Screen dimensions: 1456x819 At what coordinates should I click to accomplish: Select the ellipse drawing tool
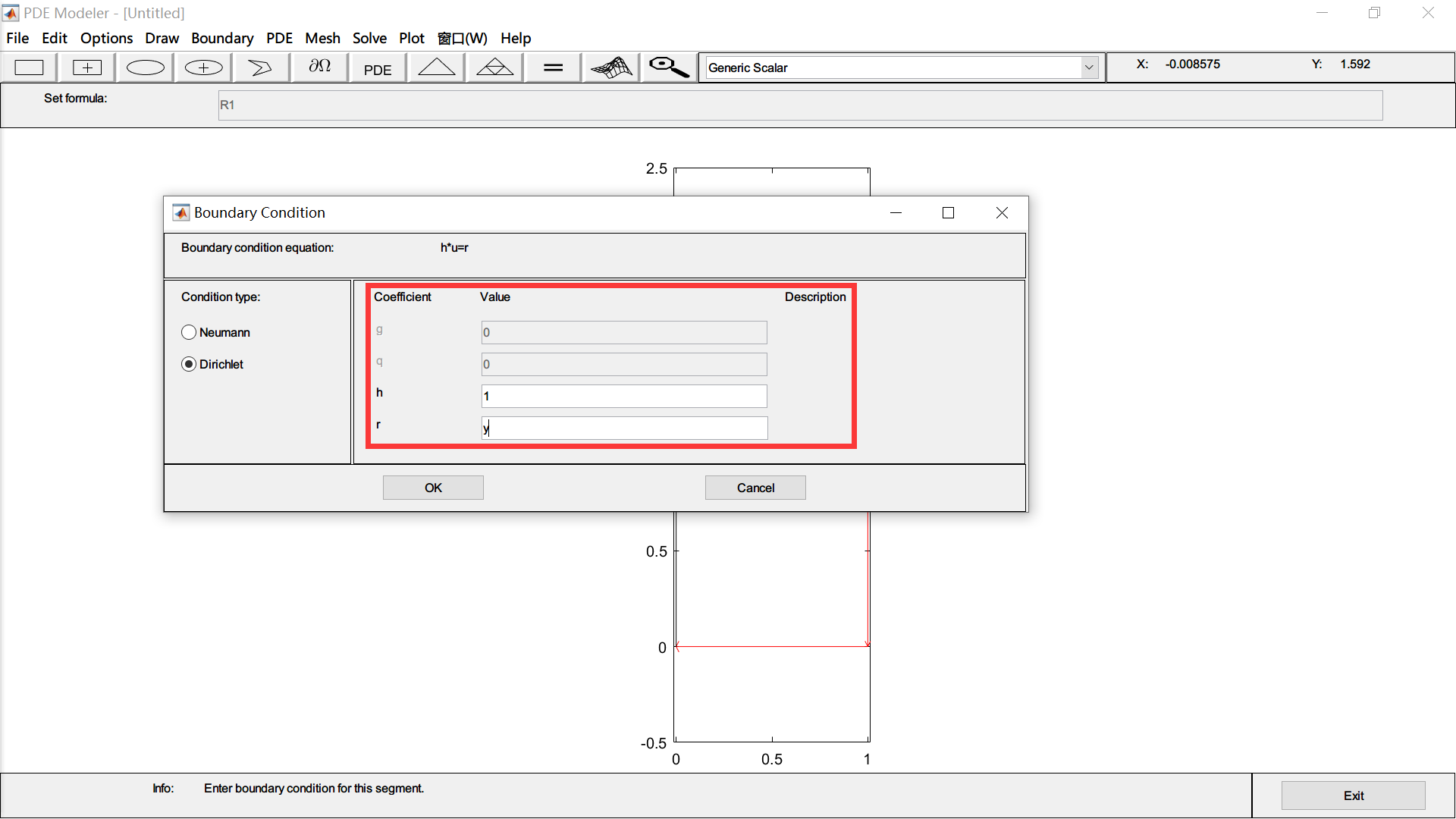tap(145, 67)
